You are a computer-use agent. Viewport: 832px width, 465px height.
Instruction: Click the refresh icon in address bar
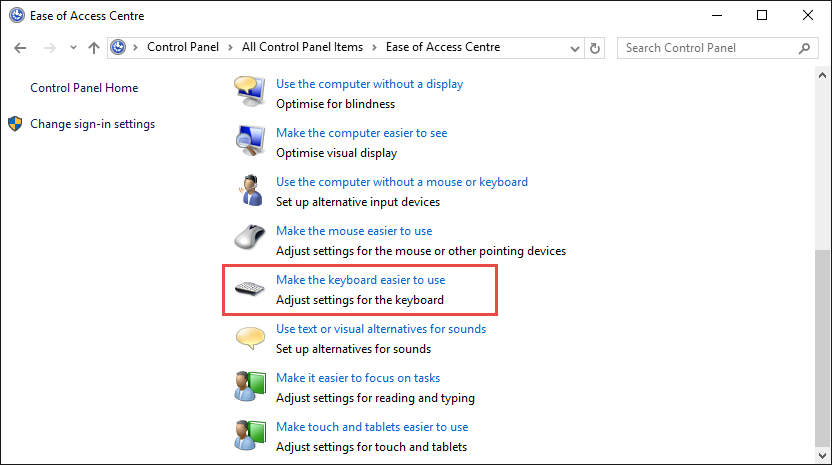click(x=595, y=48)
